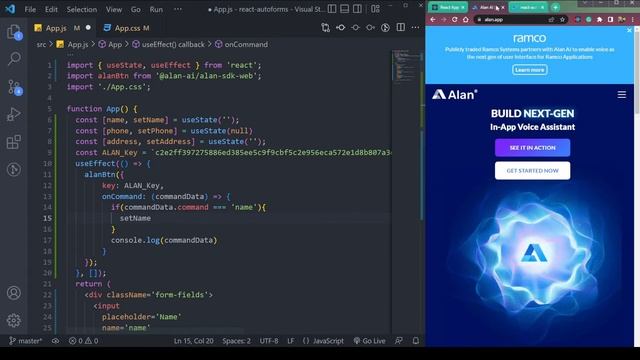The image size is (640, 360).
Task: Open the Manage gear in the activity bar
Action: [14, 320]
